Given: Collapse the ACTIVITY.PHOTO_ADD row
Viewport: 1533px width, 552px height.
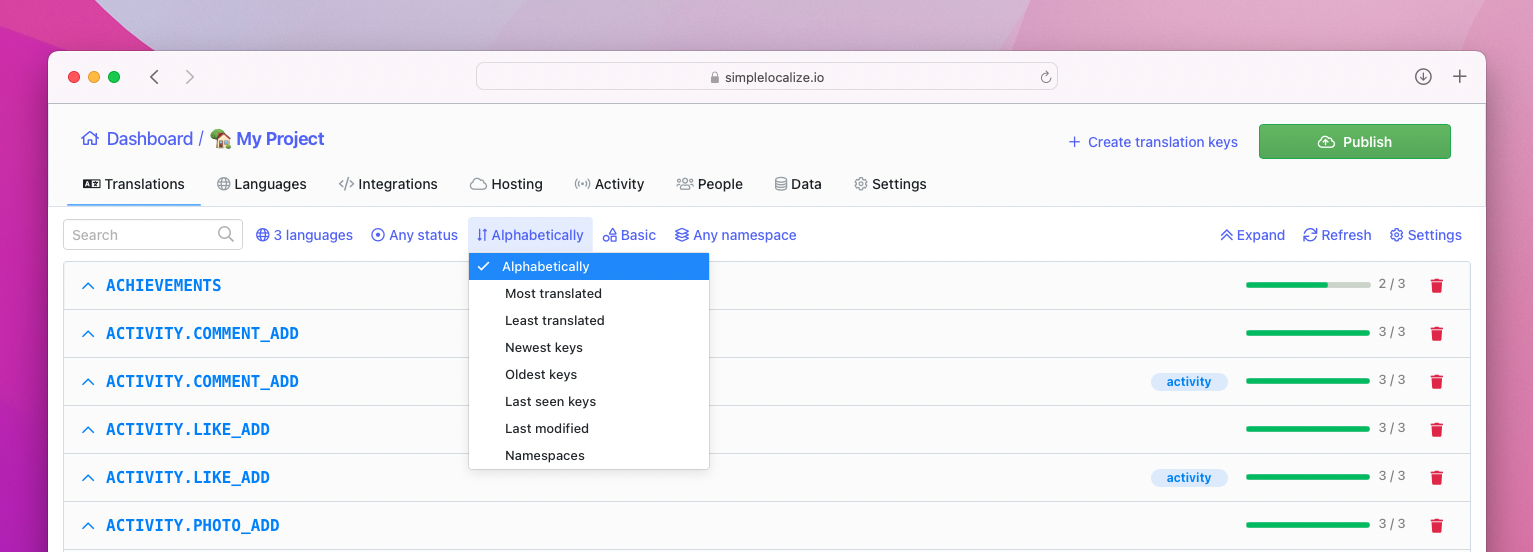Looking at the screenshot, I should pos(88,526).
